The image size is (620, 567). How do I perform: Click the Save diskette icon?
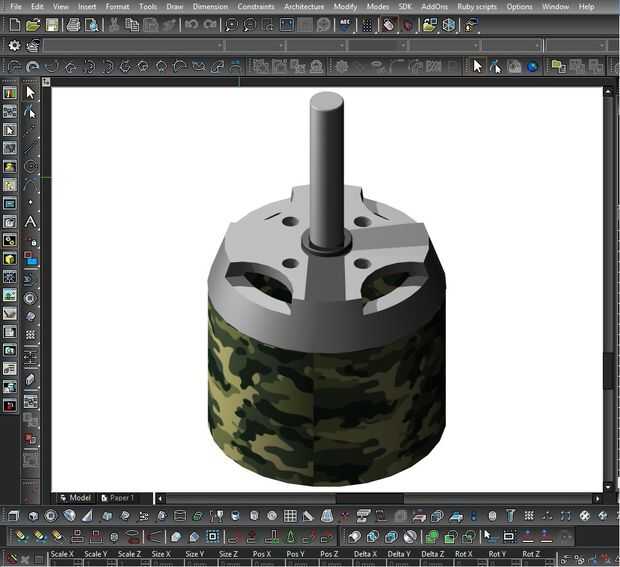coord(52,24)
